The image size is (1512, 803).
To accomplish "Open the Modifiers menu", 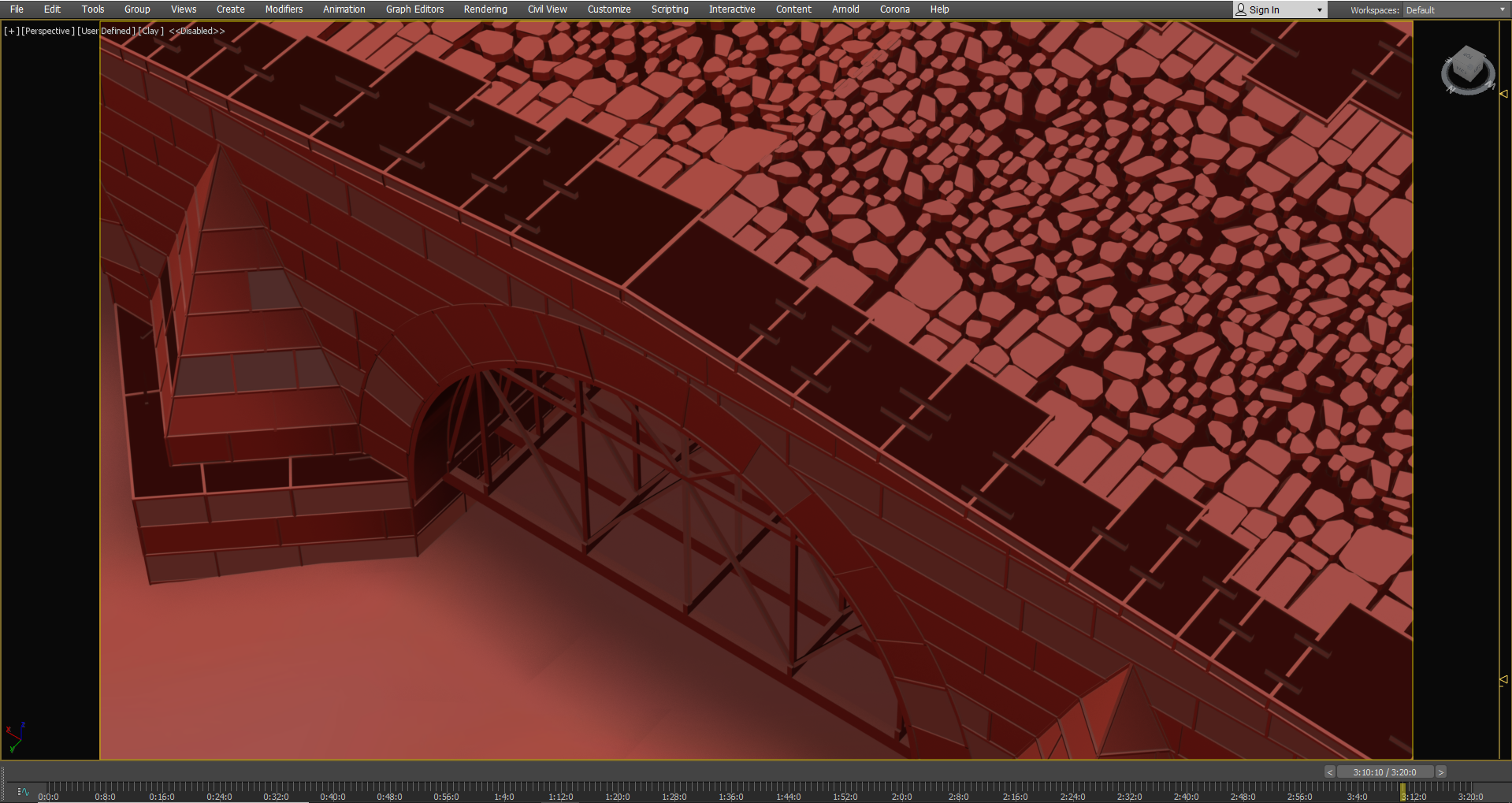I will click(x=284, y=9).
